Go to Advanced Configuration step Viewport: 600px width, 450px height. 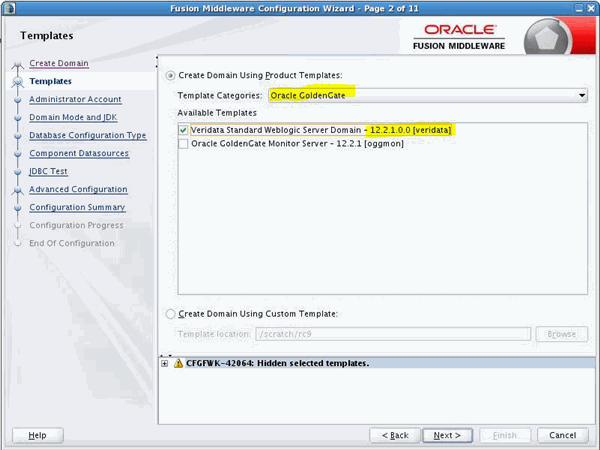coord(78,189)
